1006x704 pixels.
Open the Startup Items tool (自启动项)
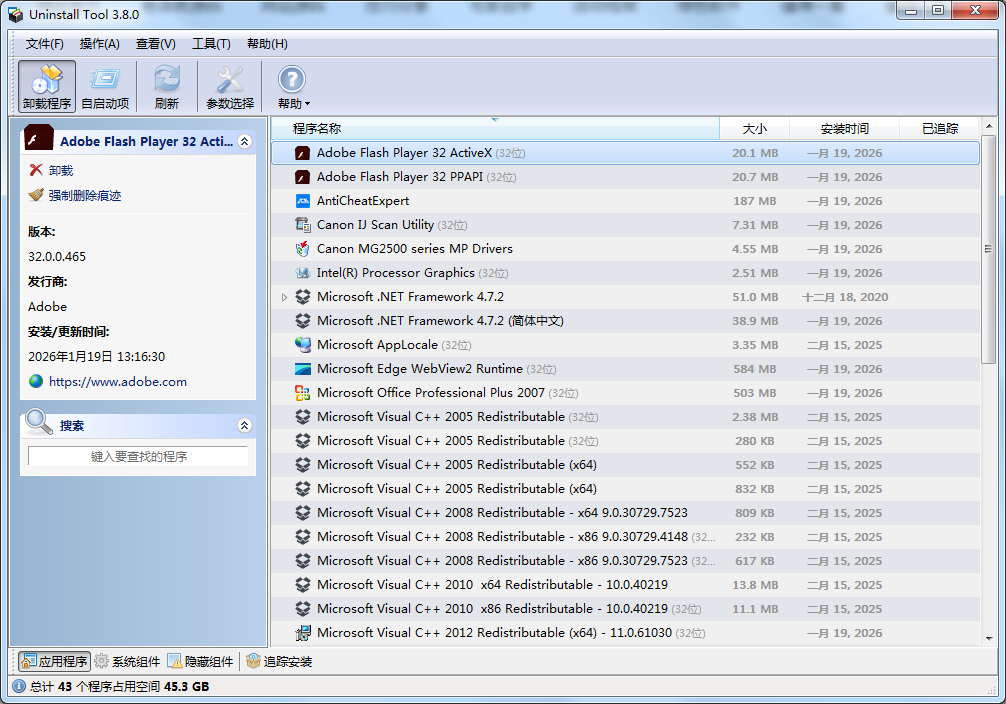pyautogui.click(x=105, y=87)
